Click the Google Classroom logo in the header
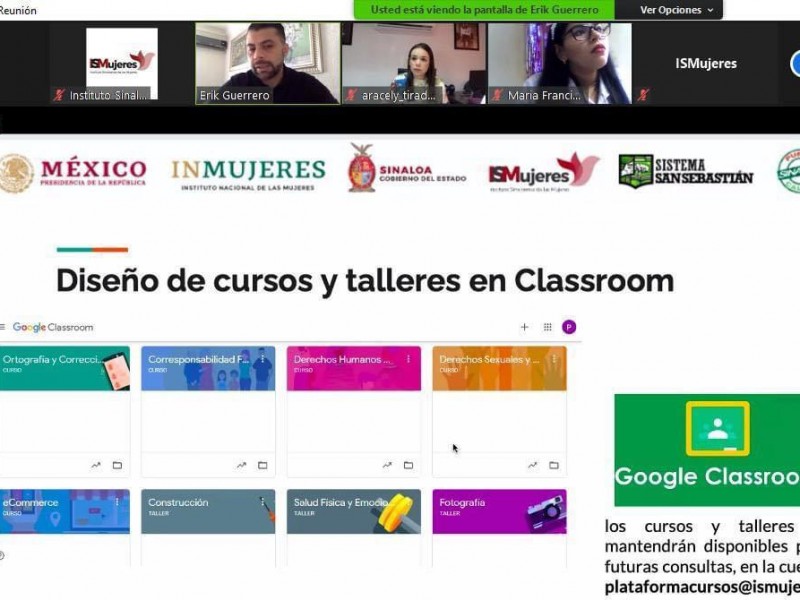This screenshot has width=800, height=600. coord(53,327)
